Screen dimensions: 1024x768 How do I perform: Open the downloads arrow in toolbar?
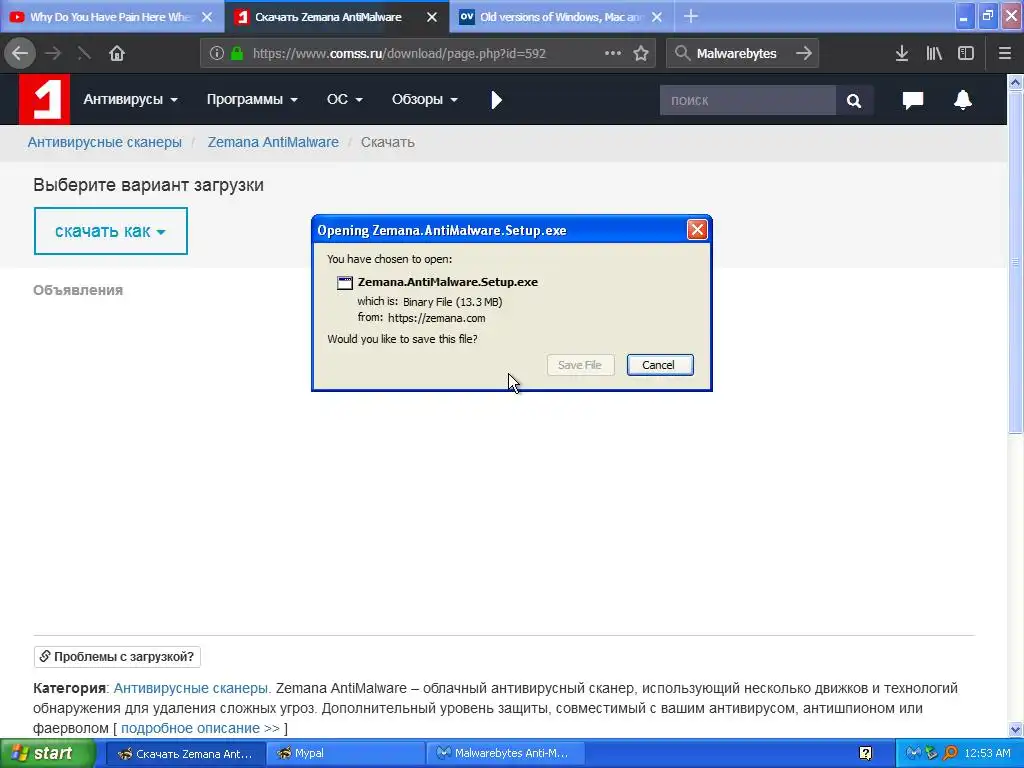pos(902,53)
